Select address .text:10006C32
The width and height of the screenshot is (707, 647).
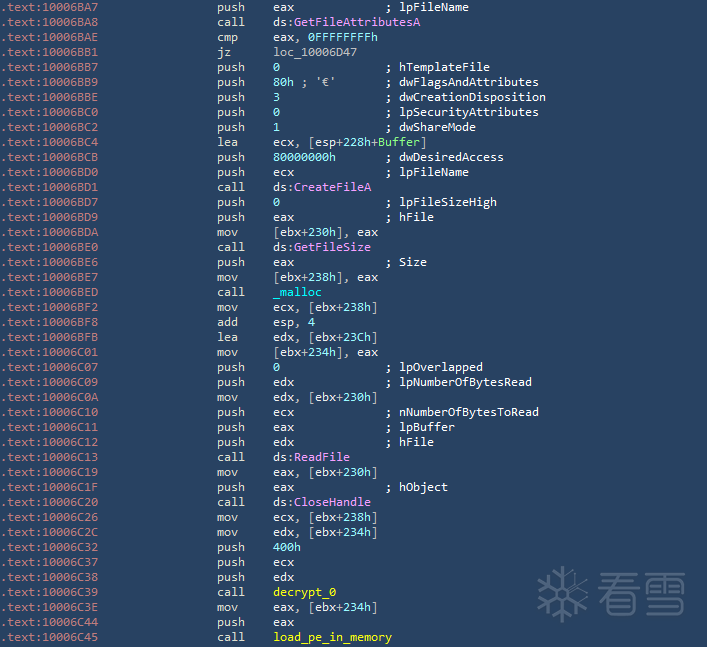click(x=50, y=547)
